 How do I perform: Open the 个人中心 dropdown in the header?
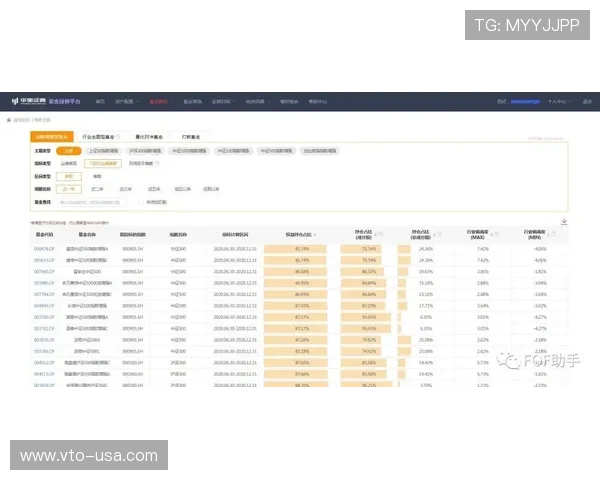point(557,102)
